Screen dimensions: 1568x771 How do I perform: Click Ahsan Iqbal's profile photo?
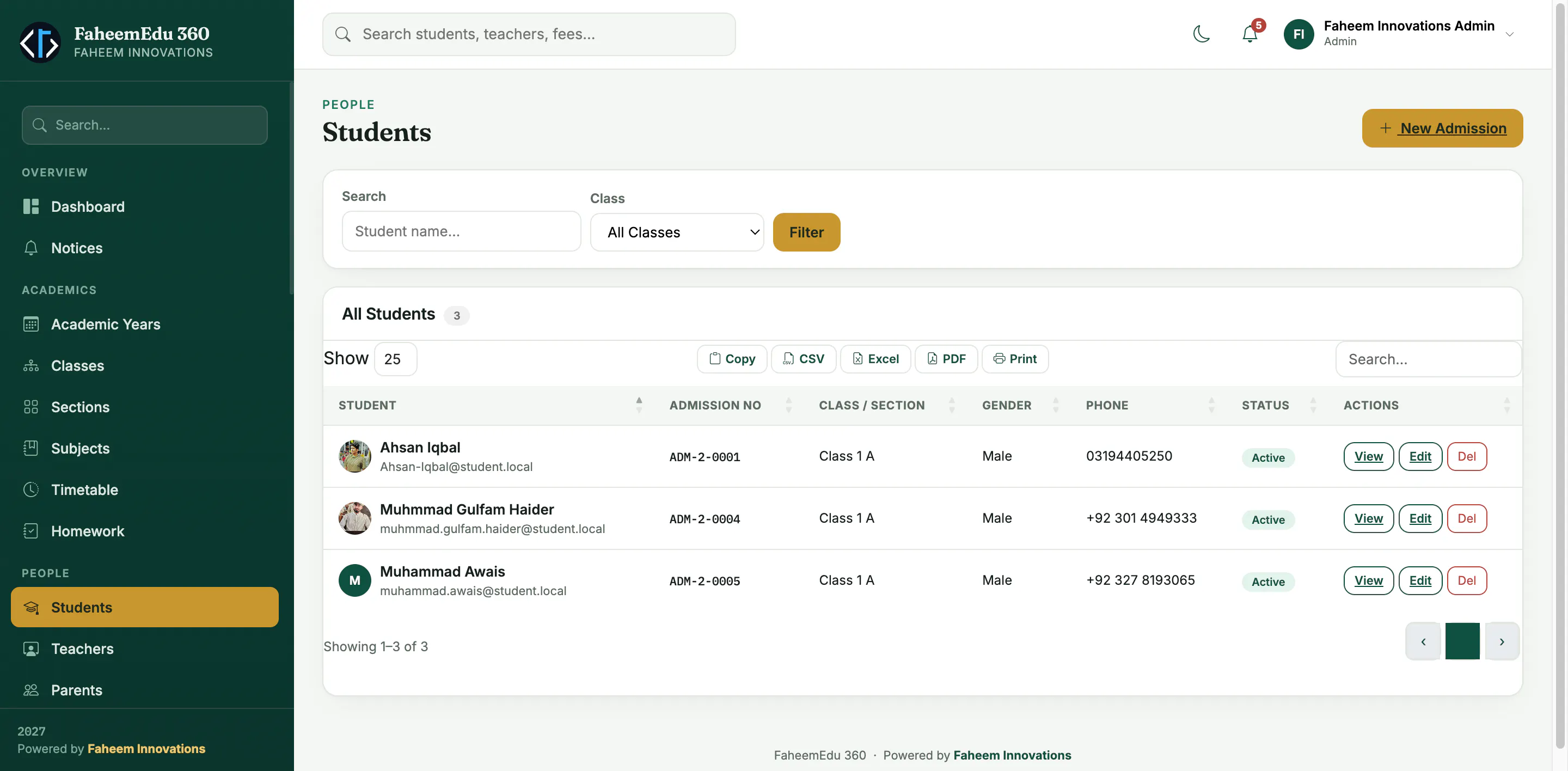coord(355,456)
